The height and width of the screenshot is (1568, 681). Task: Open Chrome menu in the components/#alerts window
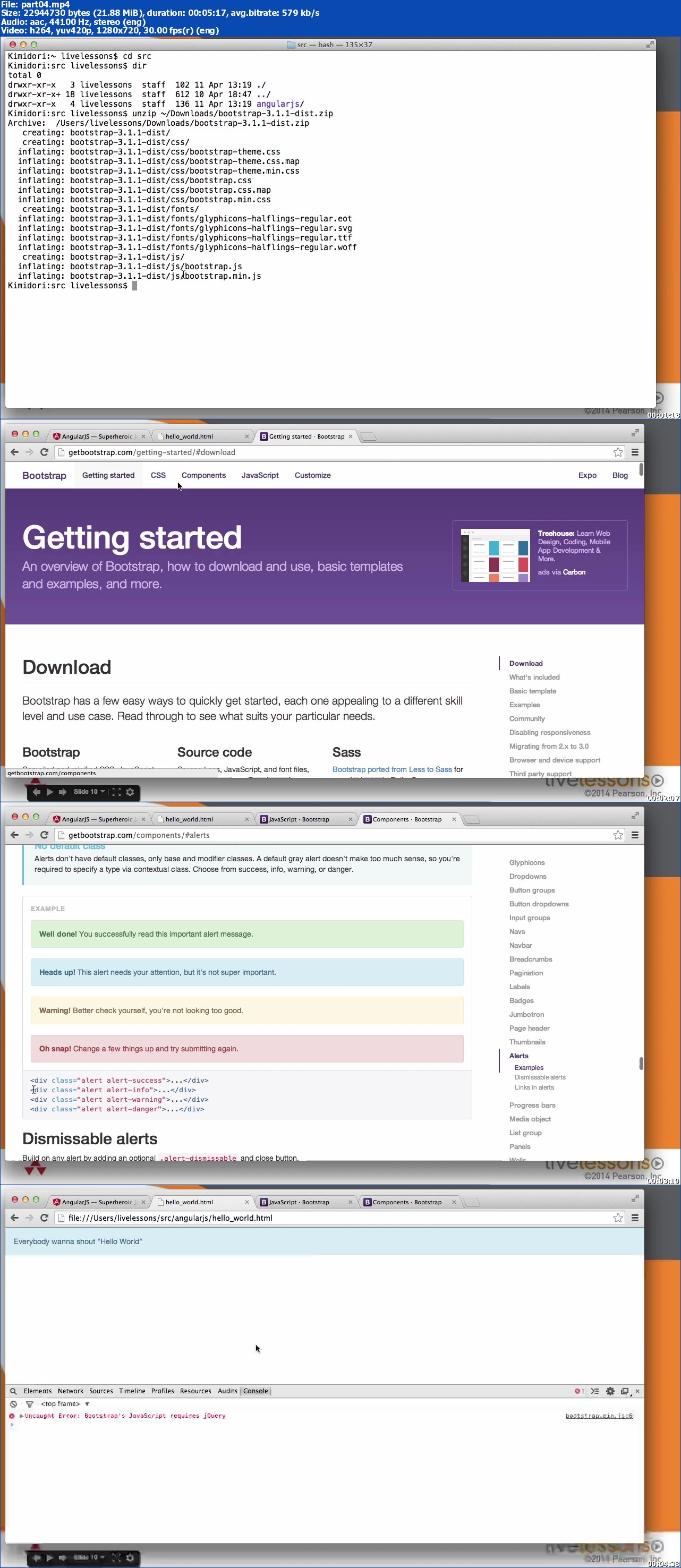click(x=635, y=835)
